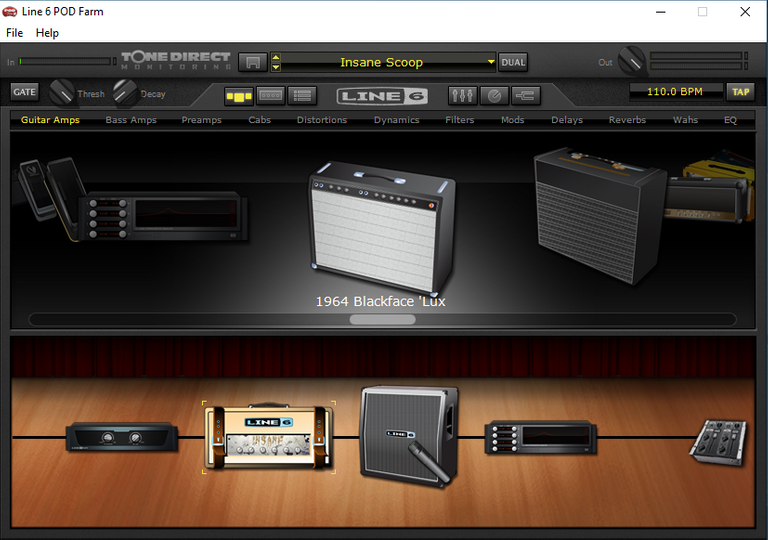This screenshot has width=768, height=540.
Task: Switch to the Filters tab
Action: tap(459, 120)
